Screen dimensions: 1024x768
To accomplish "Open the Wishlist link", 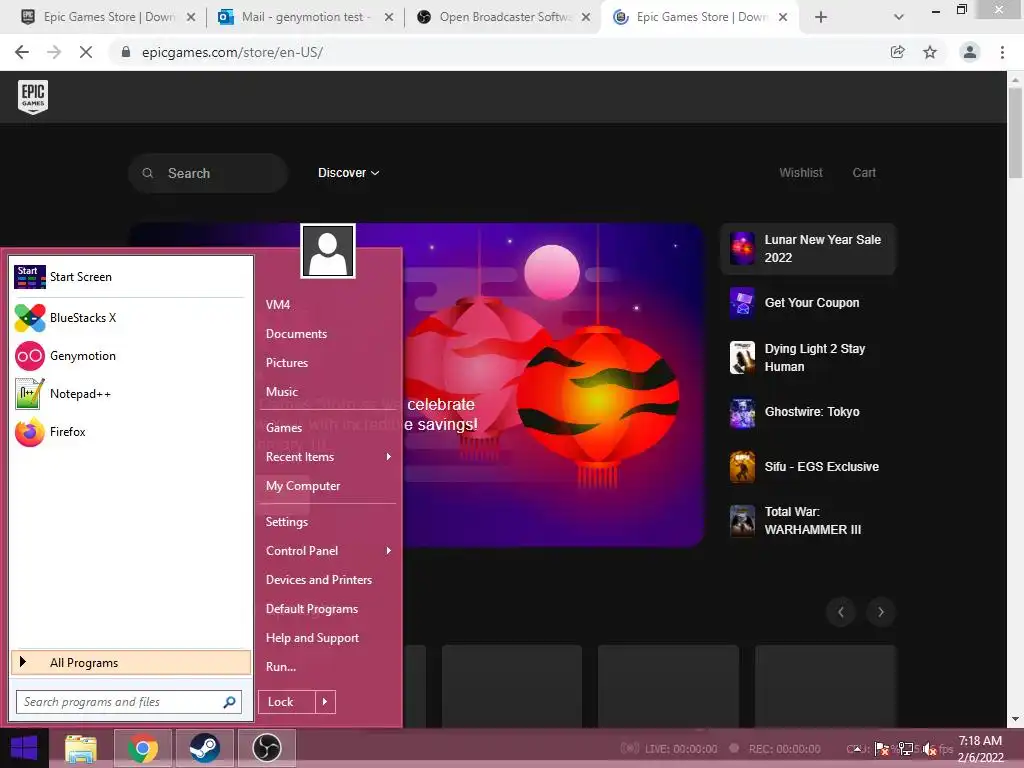I will 801,173.
